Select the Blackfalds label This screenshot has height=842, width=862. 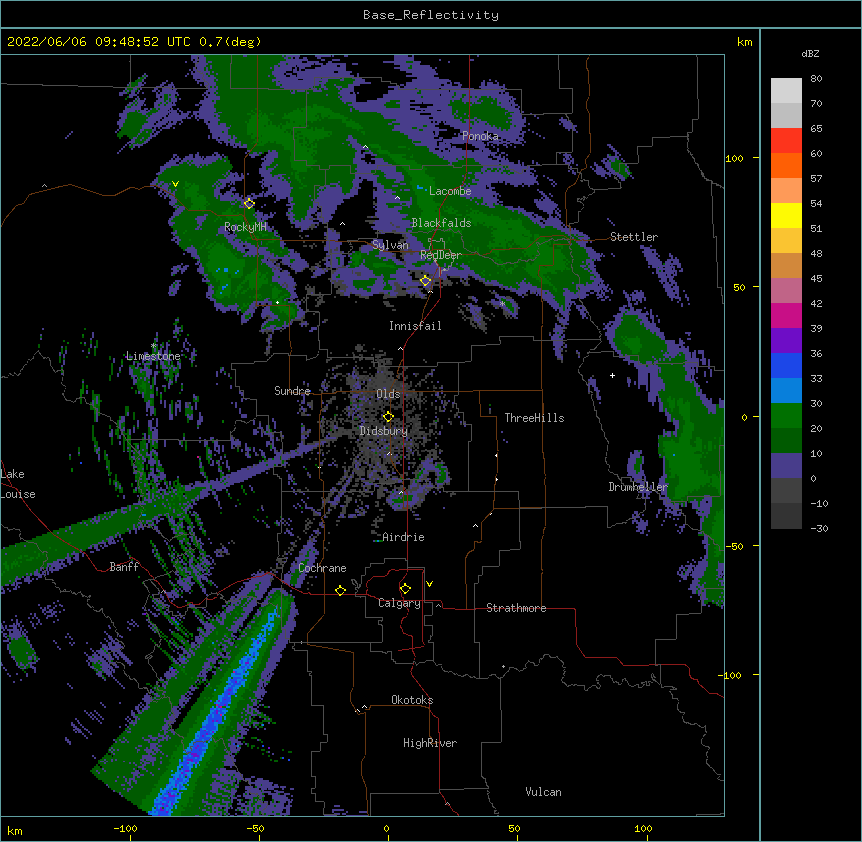(441, 223)
